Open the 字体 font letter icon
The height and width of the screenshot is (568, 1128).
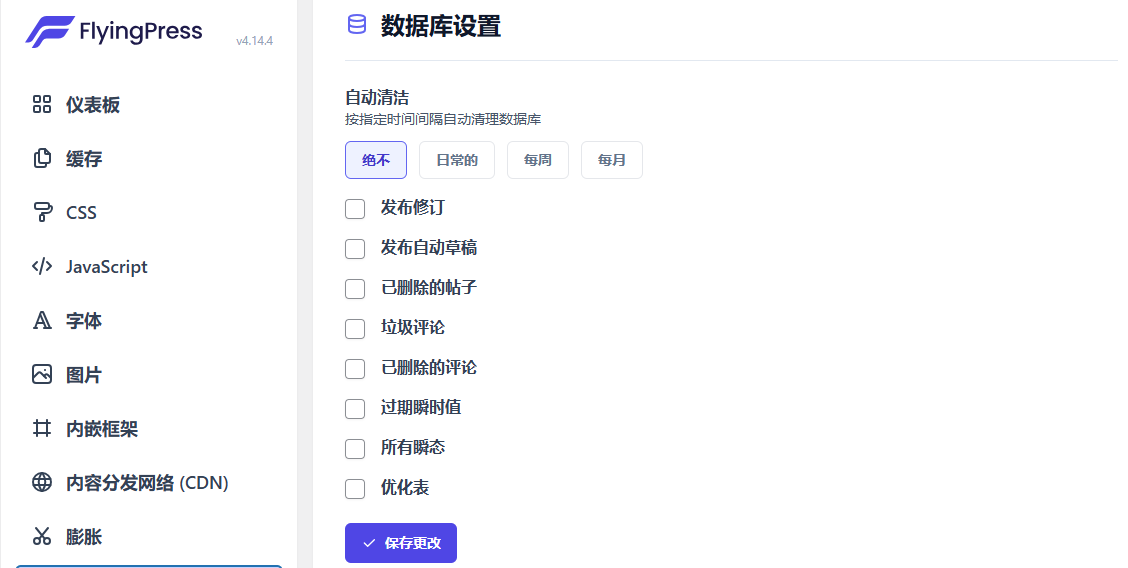[42, 321]
